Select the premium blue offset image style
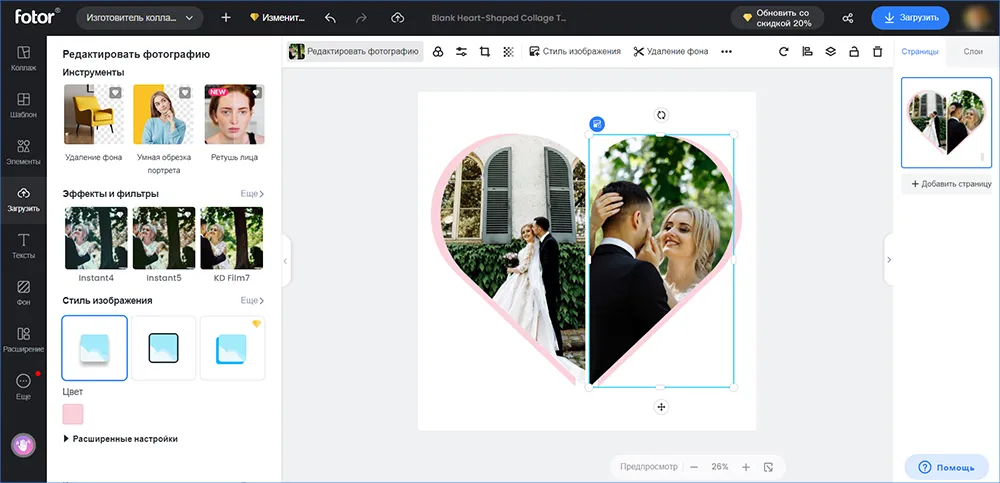The width and height of the screenshot is (1000, 483). 232,348
